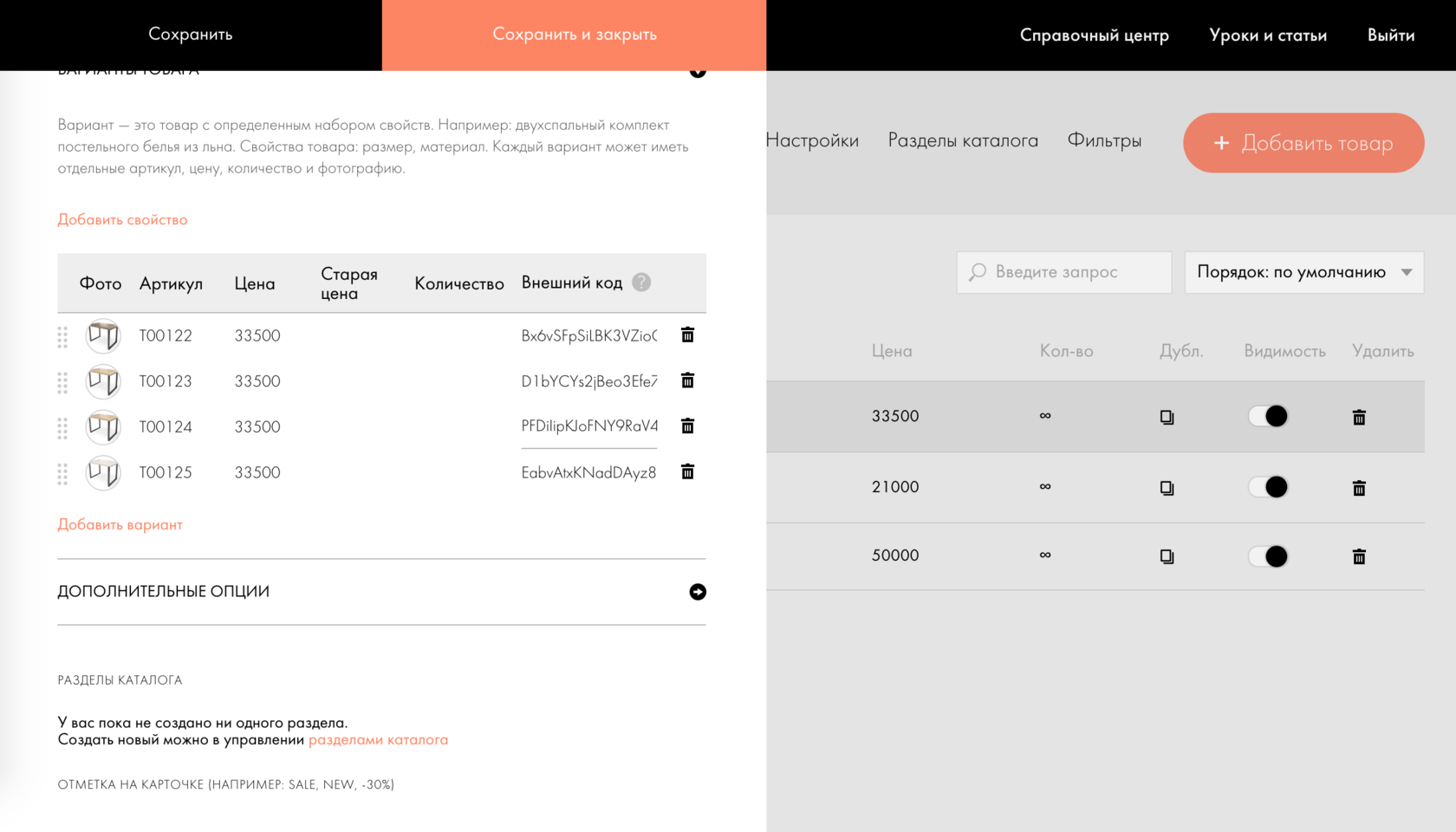The image size is (1456, 832).
Task: Open photo thumbnail of variant T00122
Action: coord(103,335)
